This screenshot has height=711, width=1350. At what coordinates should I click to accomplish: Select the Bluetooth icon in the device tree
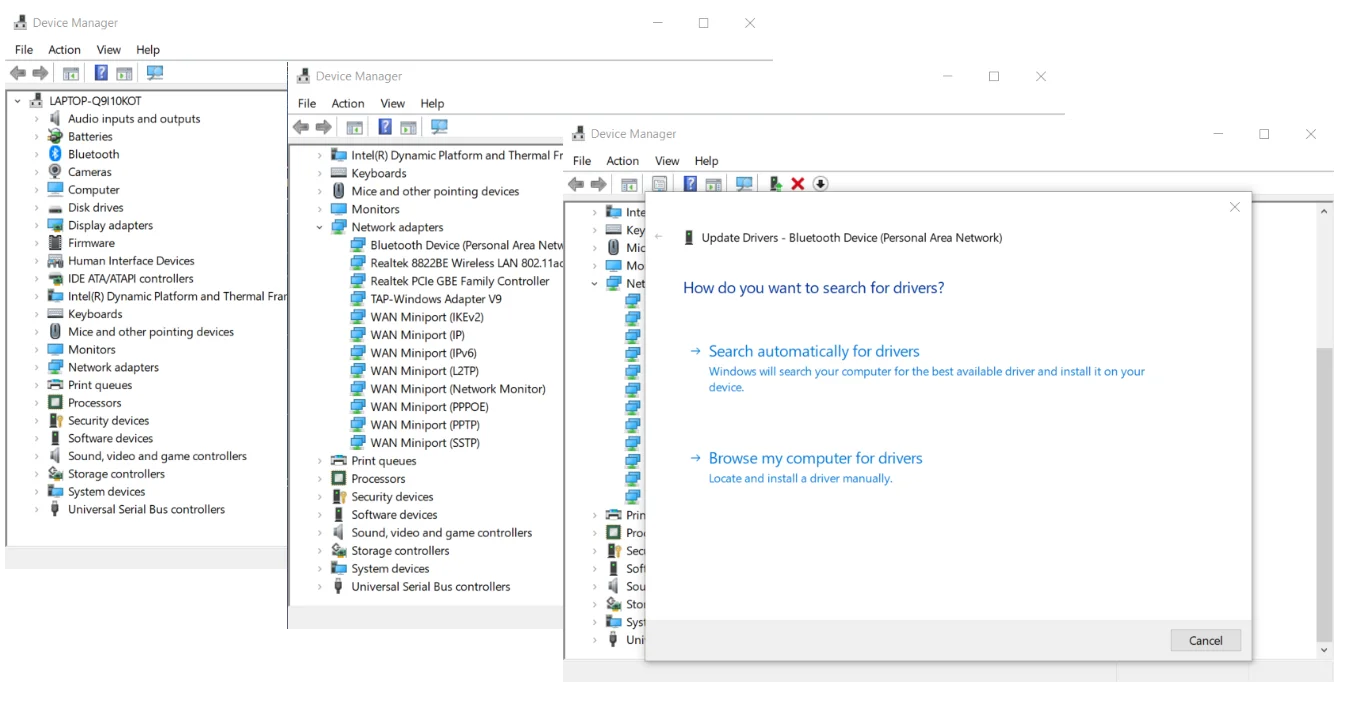[56, 154]
